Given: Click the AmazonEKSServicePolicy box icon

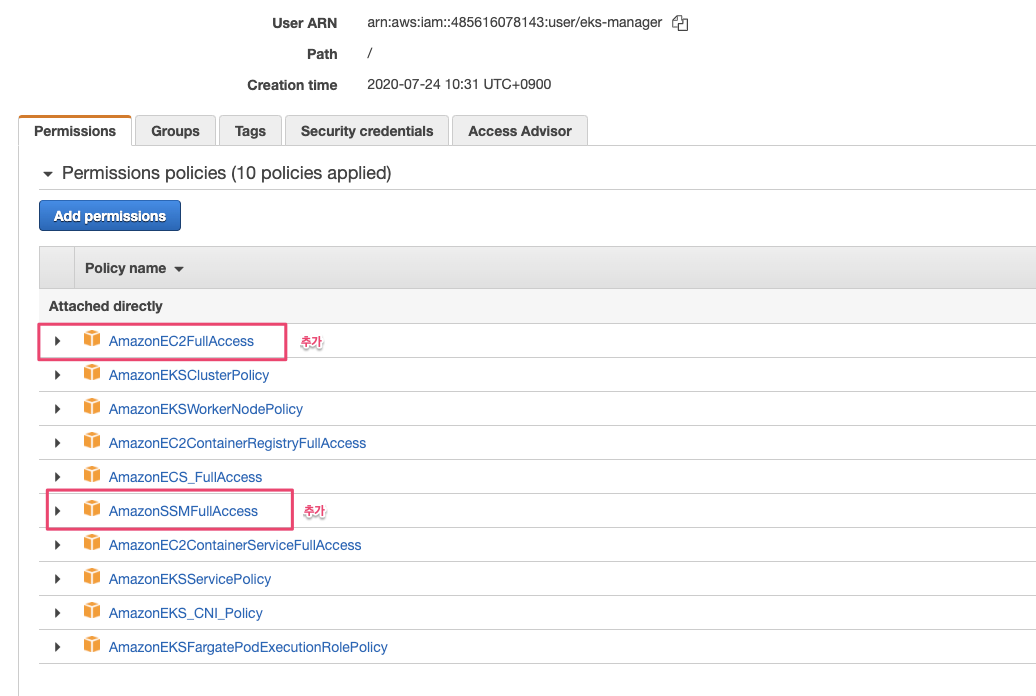Looking at the screenshot, I should [x=92, y=577].
